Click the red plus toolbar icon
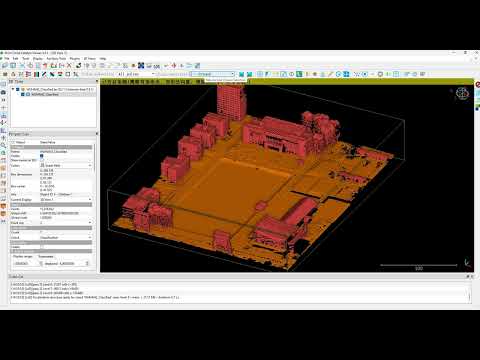 pyautogui.click(x=174, y=66)
